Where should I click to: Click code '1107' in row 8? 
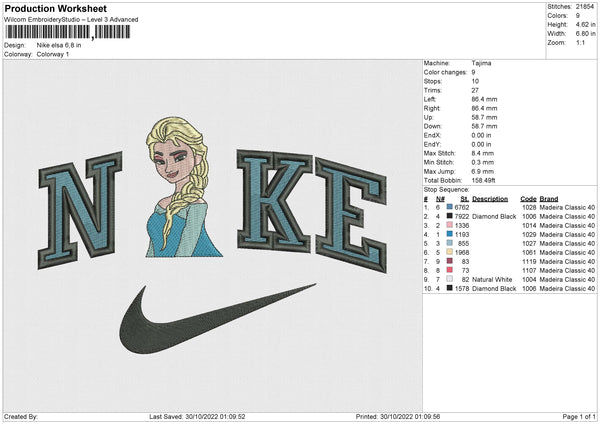(x=529, y=270)
